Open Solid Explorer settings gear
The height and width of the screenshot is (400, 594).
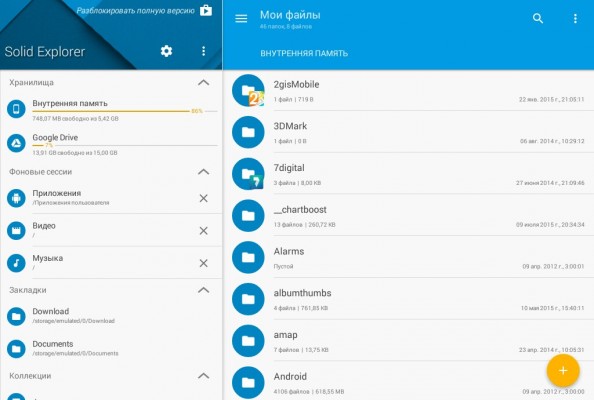pyautogui.click(x=166, y=51)
